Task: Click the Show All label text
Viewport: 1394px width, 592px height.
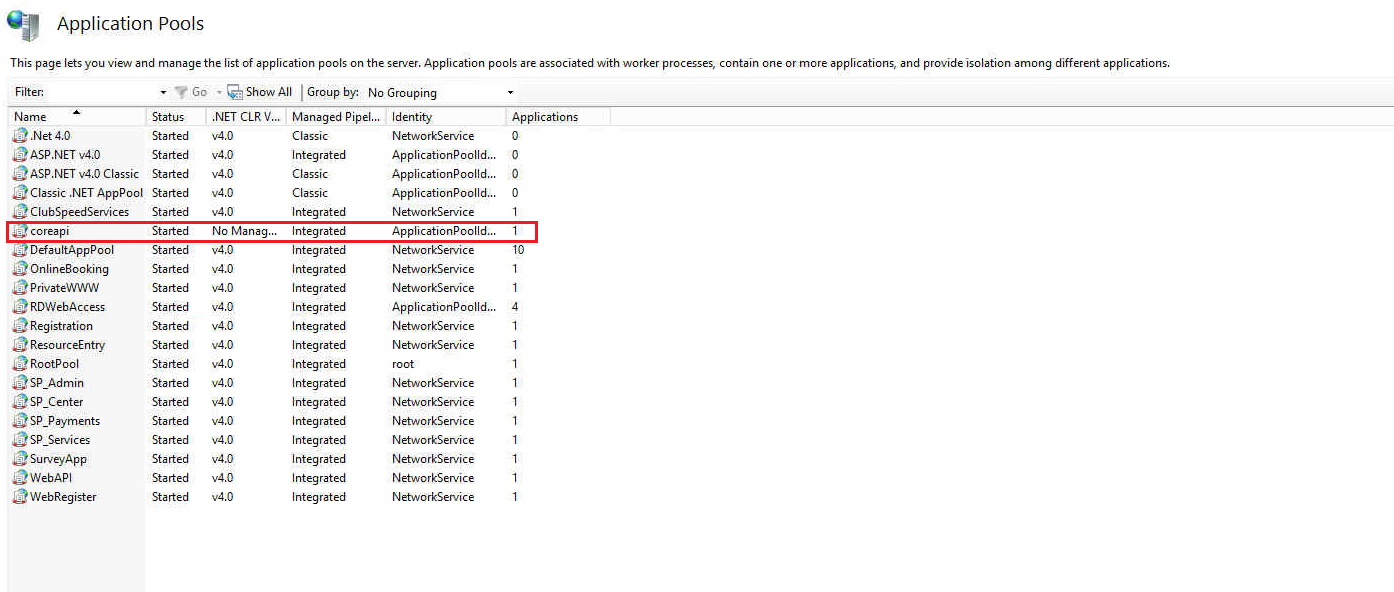Action: (269, 92)
